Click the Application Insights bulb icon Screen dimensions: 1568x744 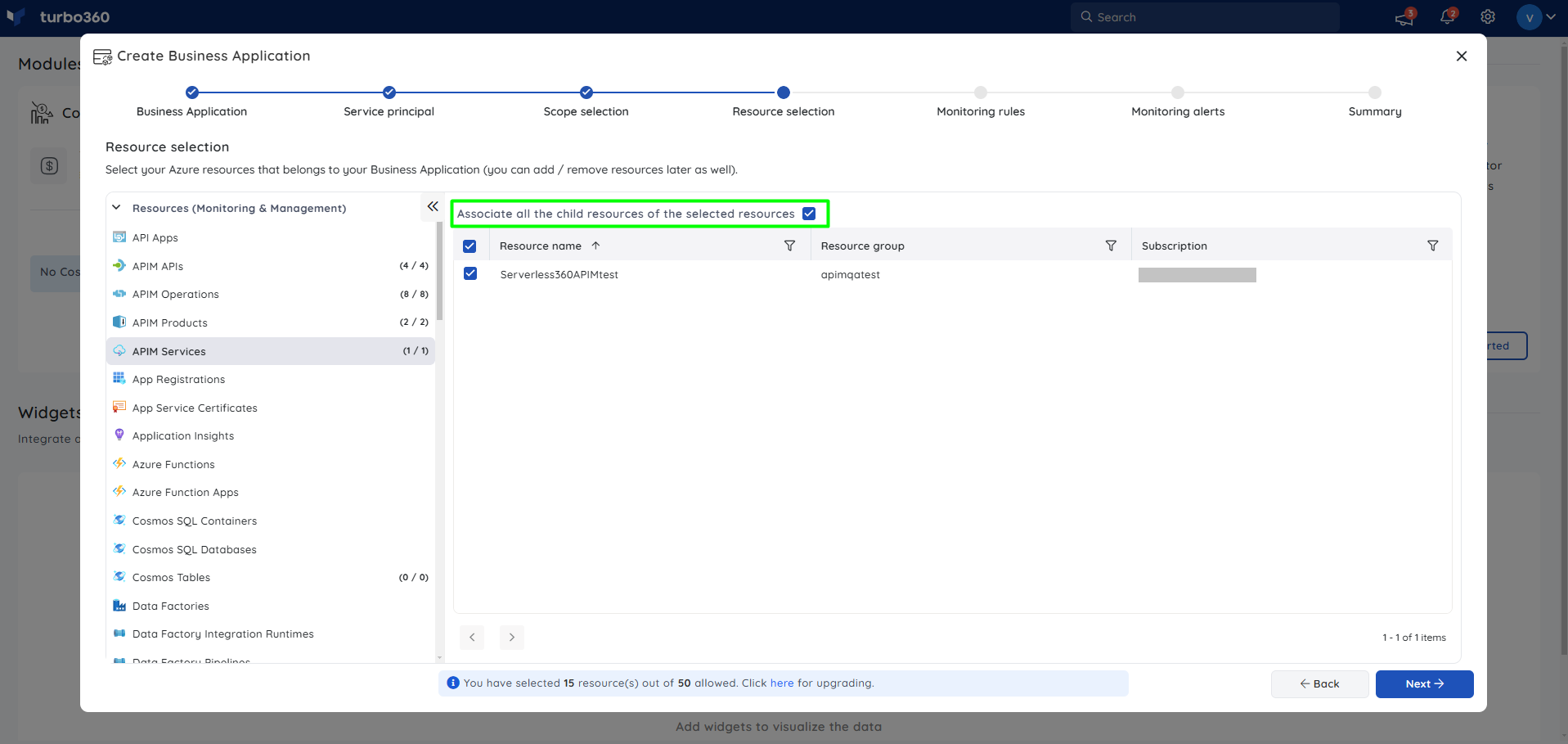pyautogui.click(x=119, y=435)
